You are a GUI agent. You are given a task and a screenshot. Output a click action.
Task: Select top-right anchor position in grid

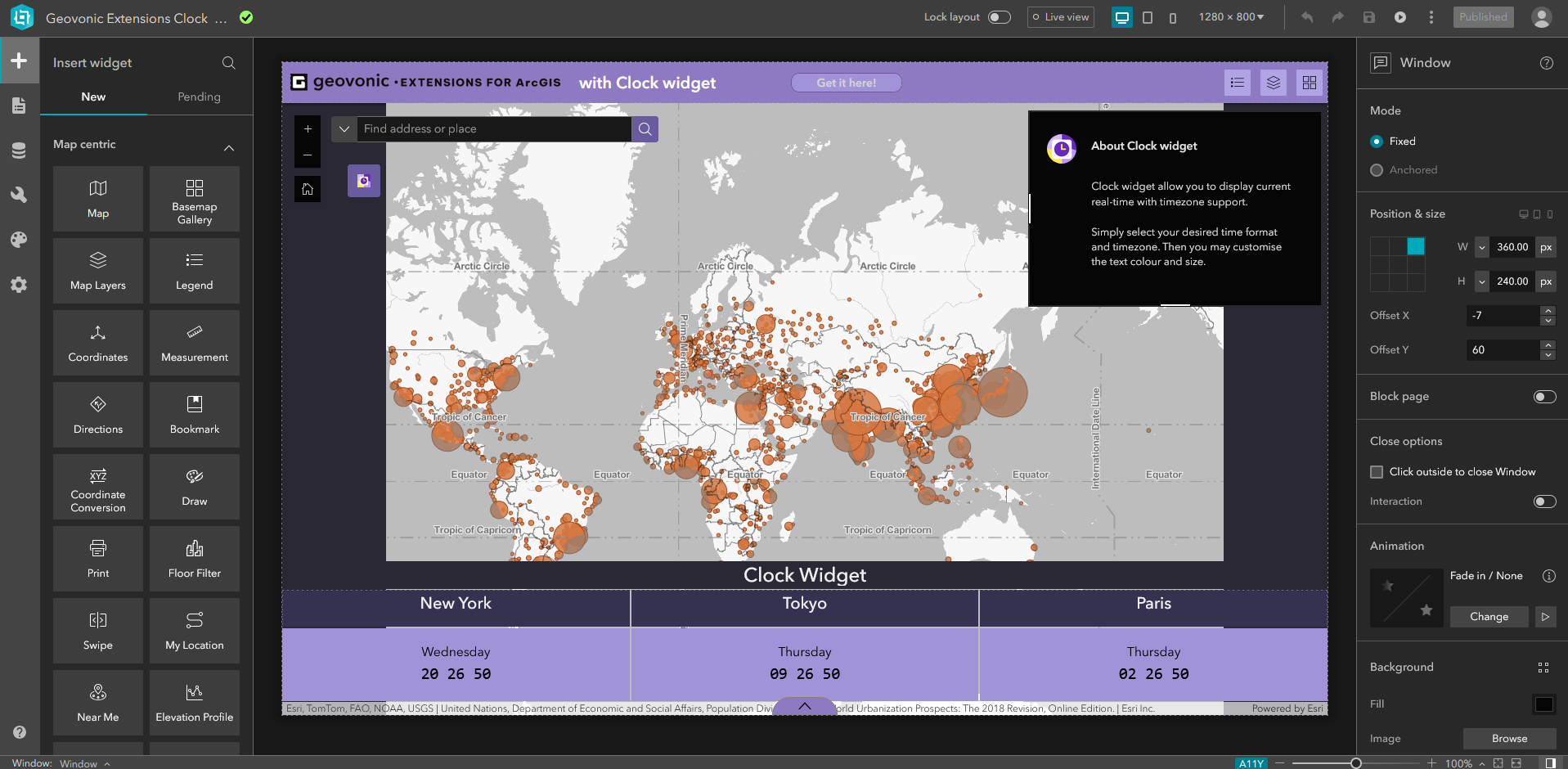1416,246
